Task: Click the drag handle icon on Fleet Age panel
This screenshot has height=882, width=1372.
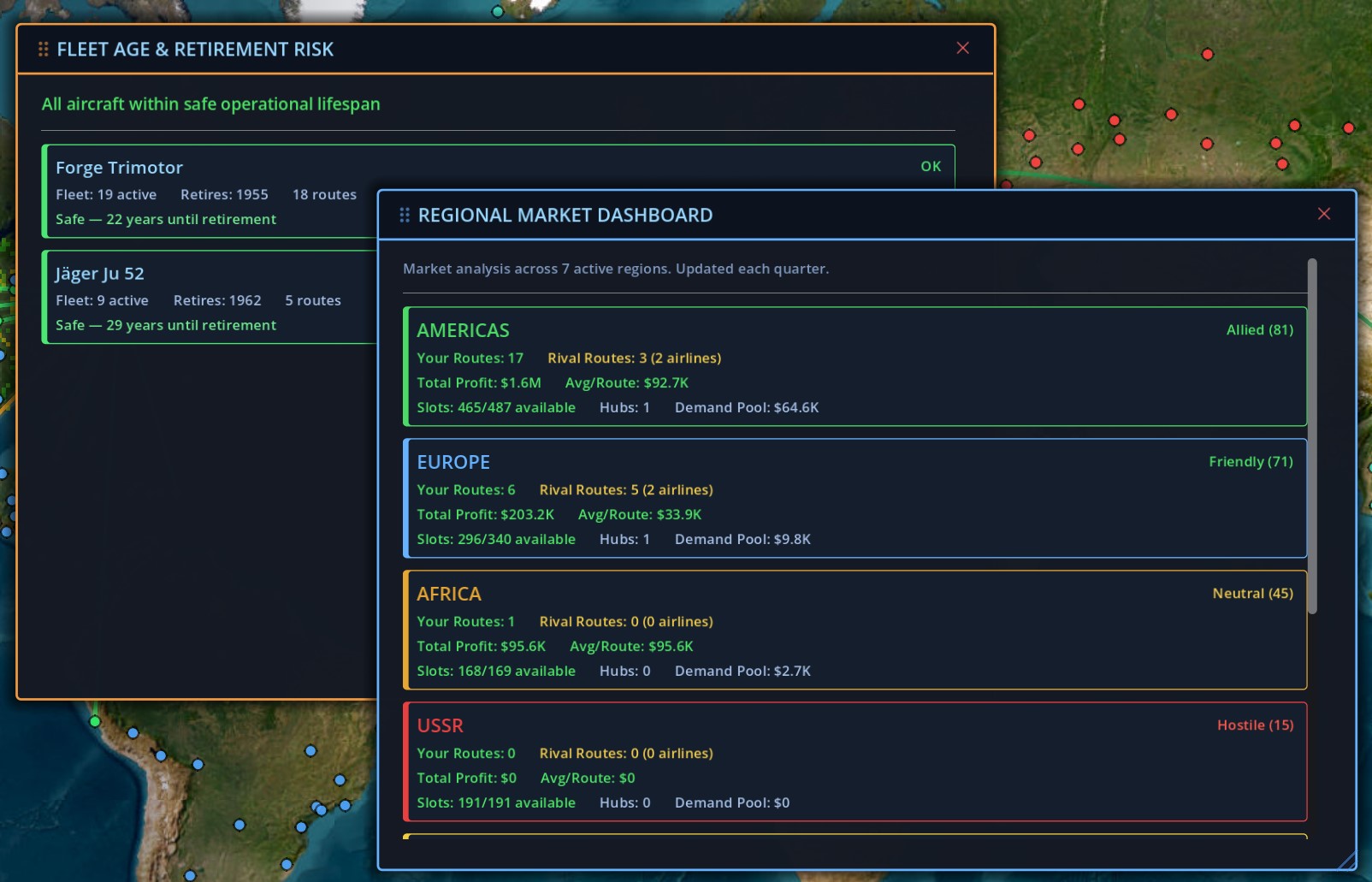Action: (41, 49)
